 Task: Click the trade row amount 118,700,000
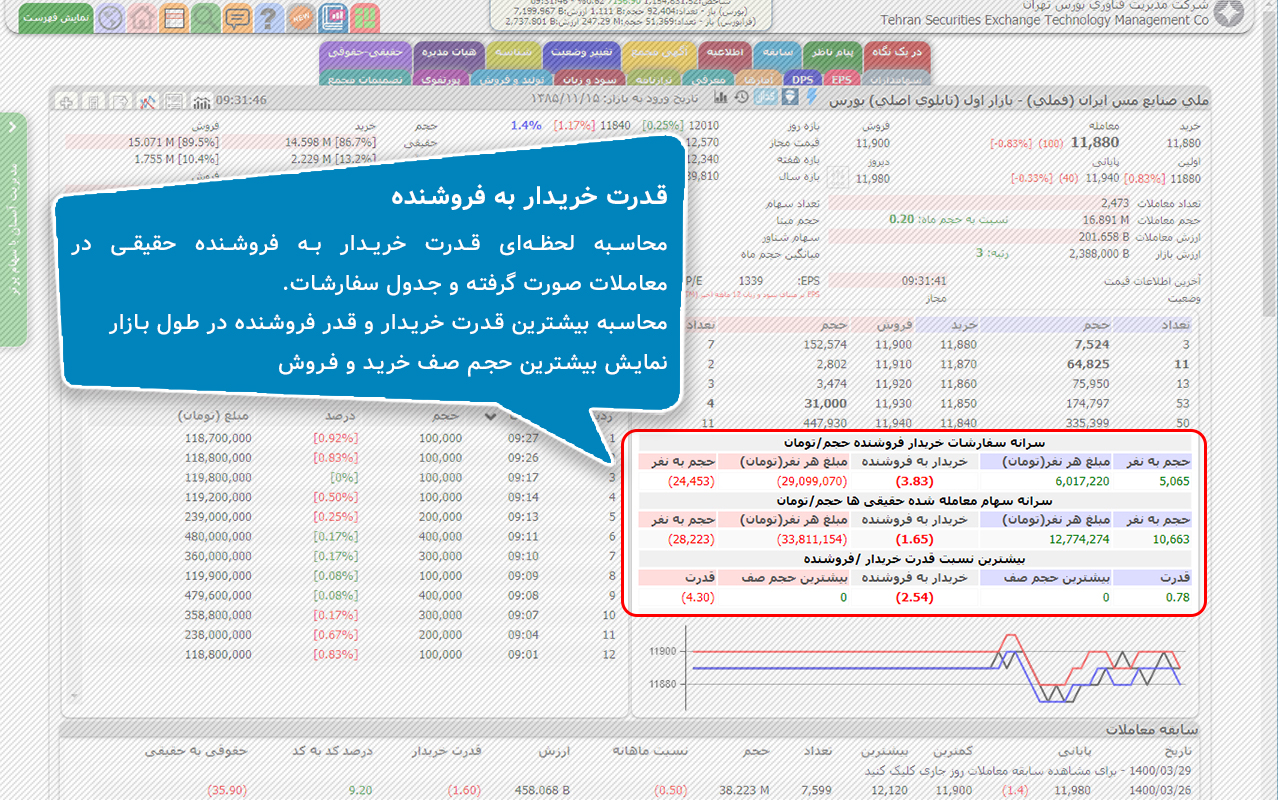click(218, 438)
